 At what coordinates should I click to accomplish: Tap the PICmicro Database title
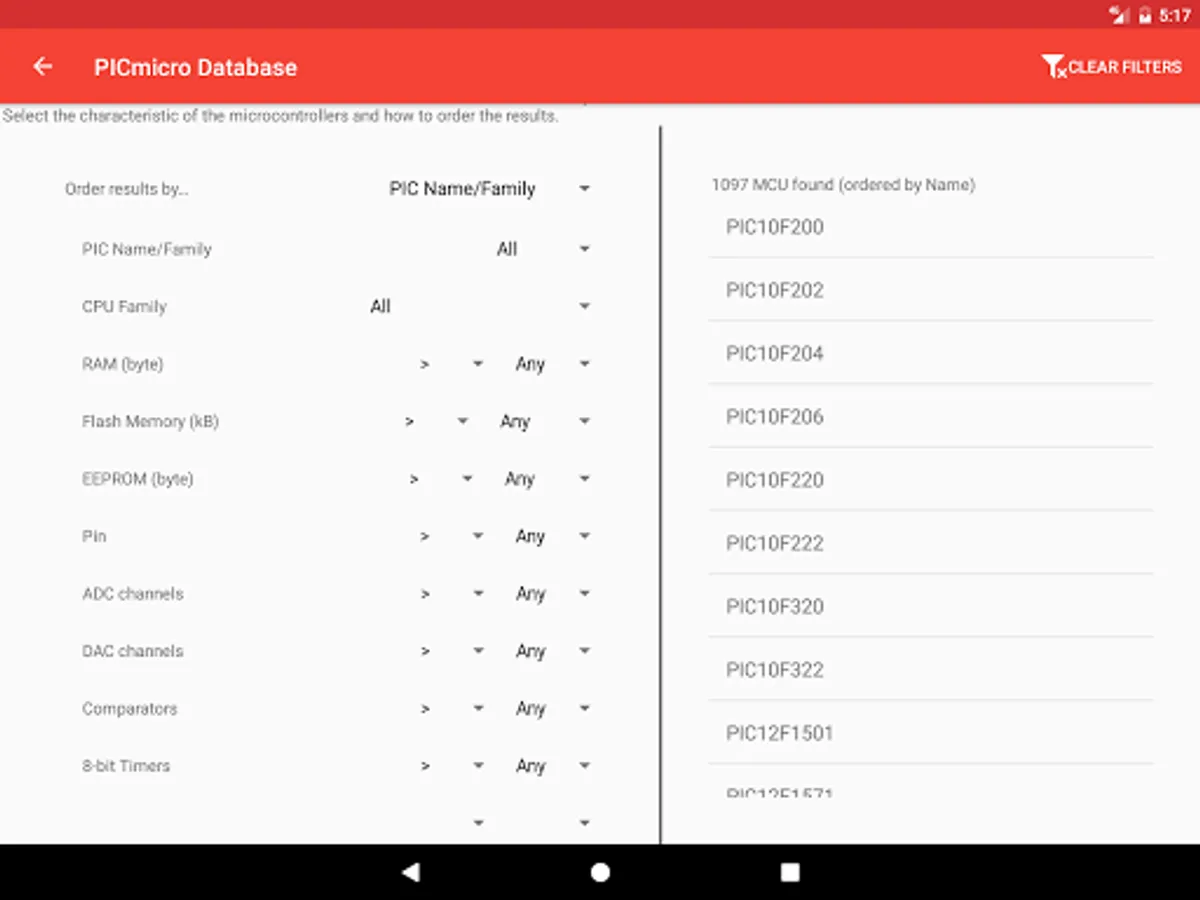[x=195, y=67]
